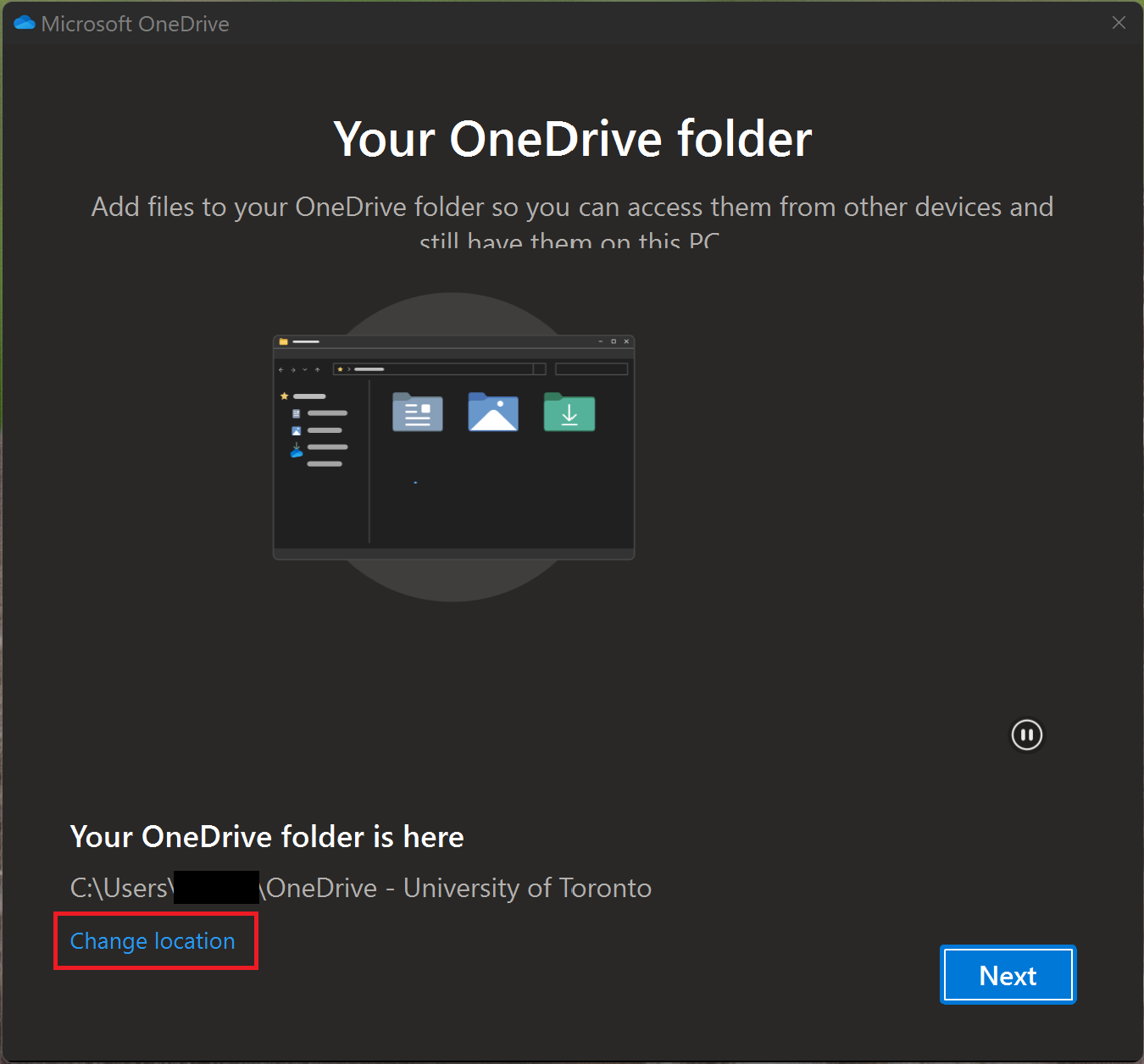Click the 'Microsoft OneDrive' title bar text
The height and width of the screenshot is (1064, 1144).
136,24
